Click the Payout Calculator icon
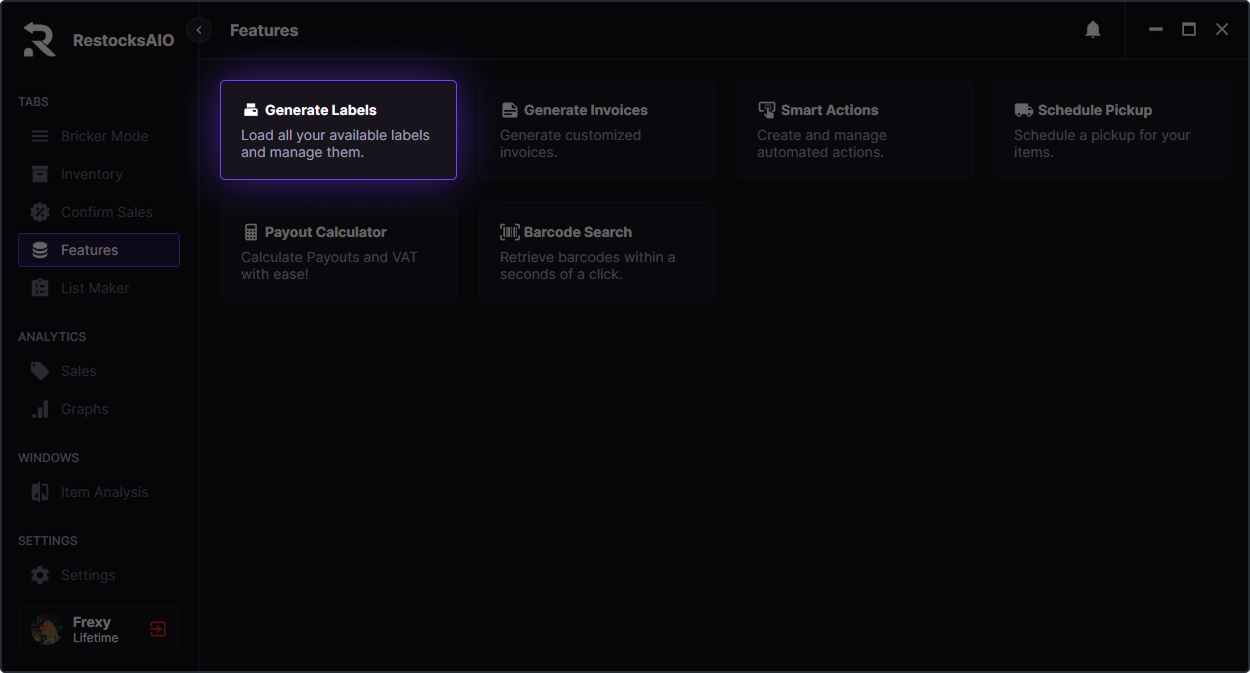 [x=251, y=232]
